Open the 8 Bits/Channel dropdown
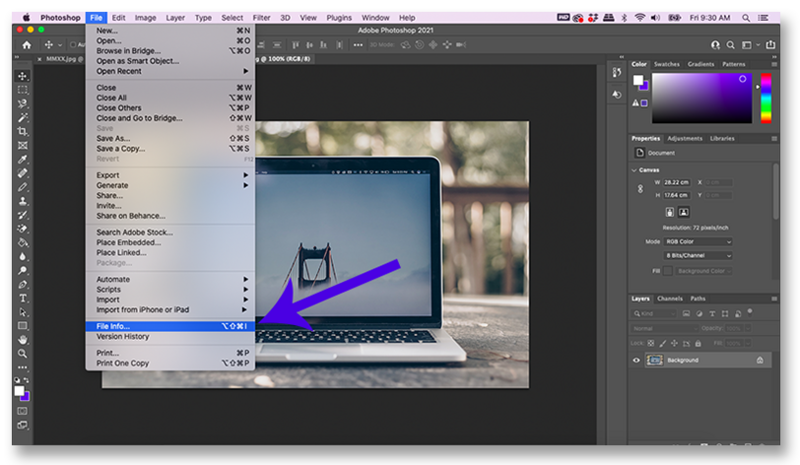Screen dimensions: 800x465 tap(699, 256)
